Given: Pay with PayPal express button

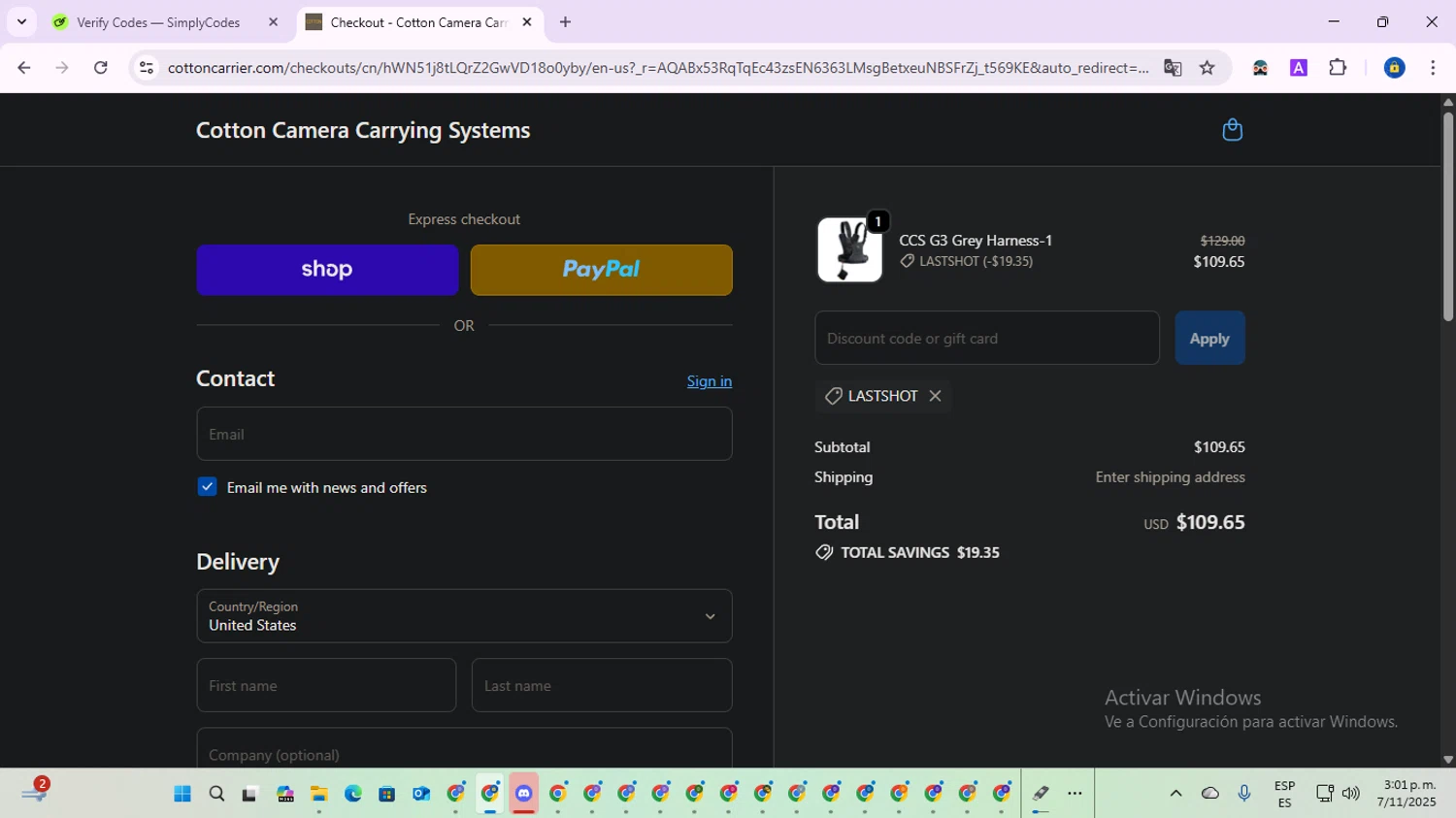Looking at the screenshot, I should pyautogui.click(x=601, y=270).
